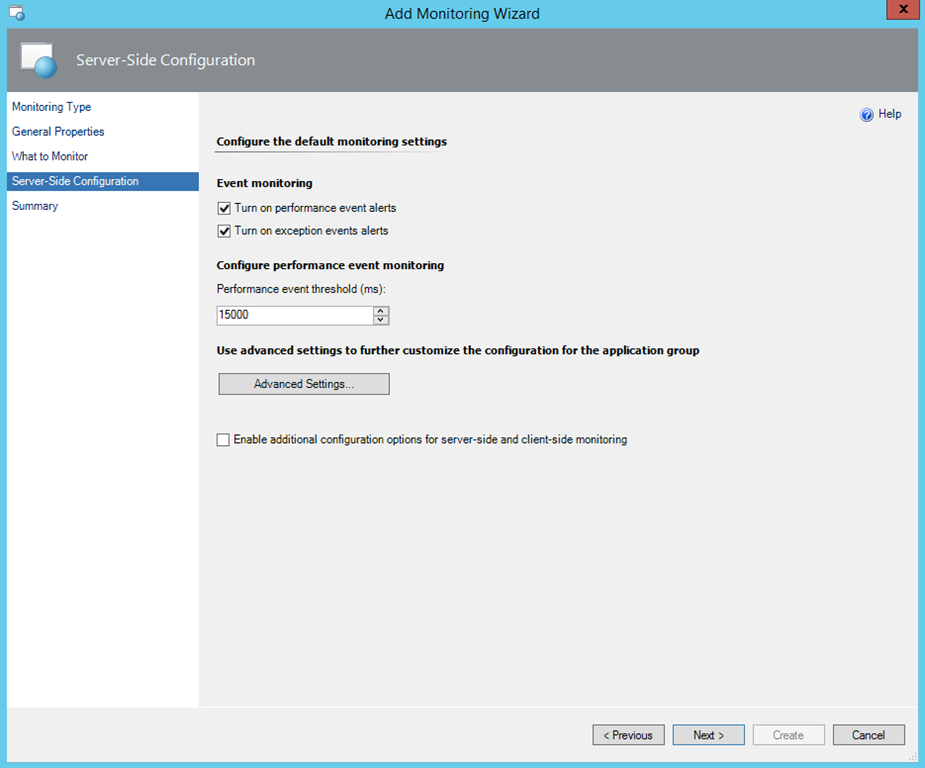Viewport: 925px width, 768px height.
Task: Open the What to Monitor step
Action: pos(50,157)
